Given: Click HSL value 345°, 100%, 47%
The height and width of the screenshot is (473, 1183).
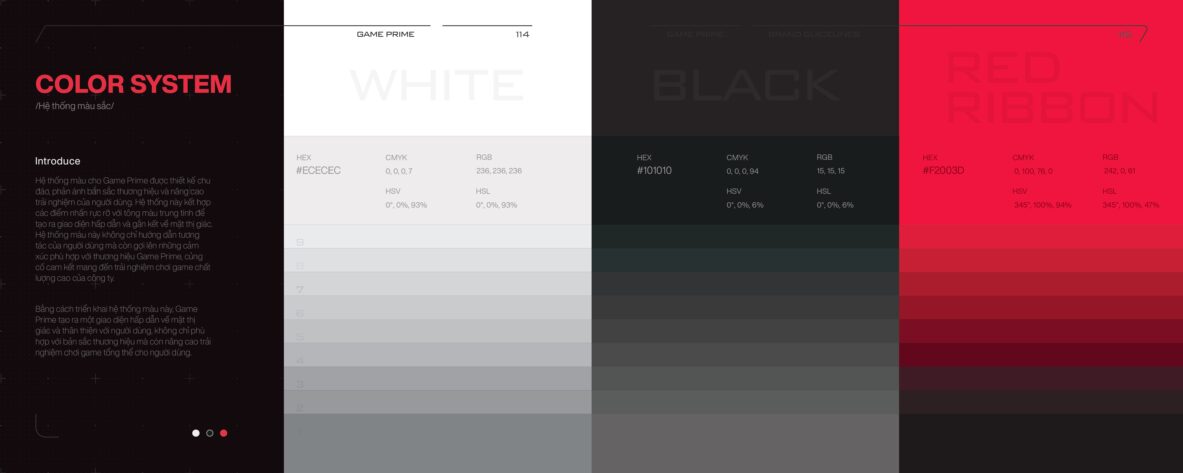Looking at the screenshot, I should coord(1131,205).
